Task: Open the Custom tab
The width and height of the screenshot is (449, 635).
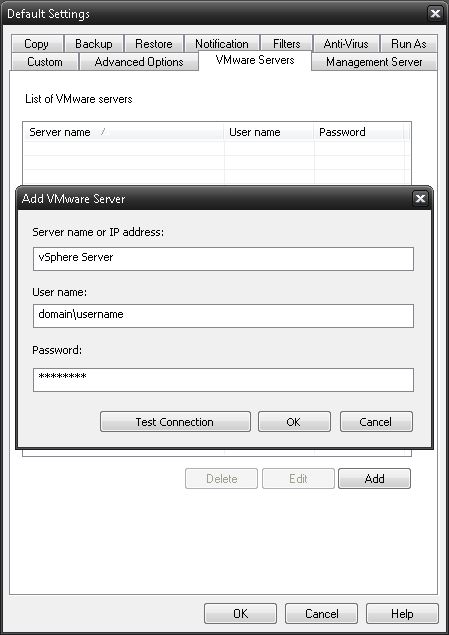Action: pos(45,62)
